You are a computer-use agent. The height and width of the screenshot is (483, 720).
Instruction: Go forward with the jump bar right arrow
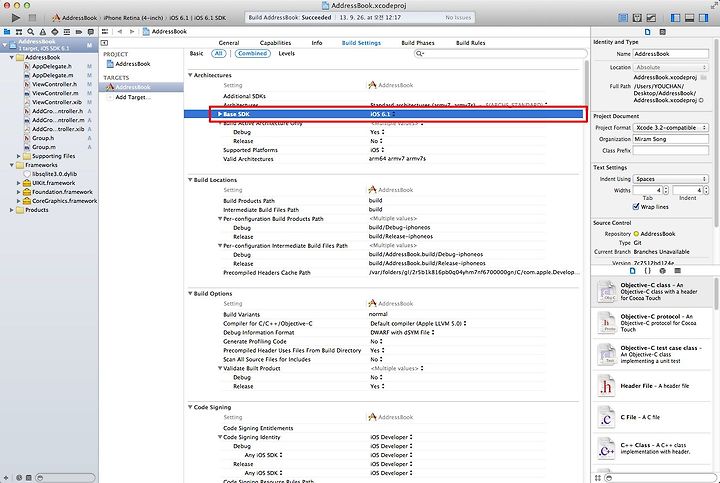[x=132, y=32]
